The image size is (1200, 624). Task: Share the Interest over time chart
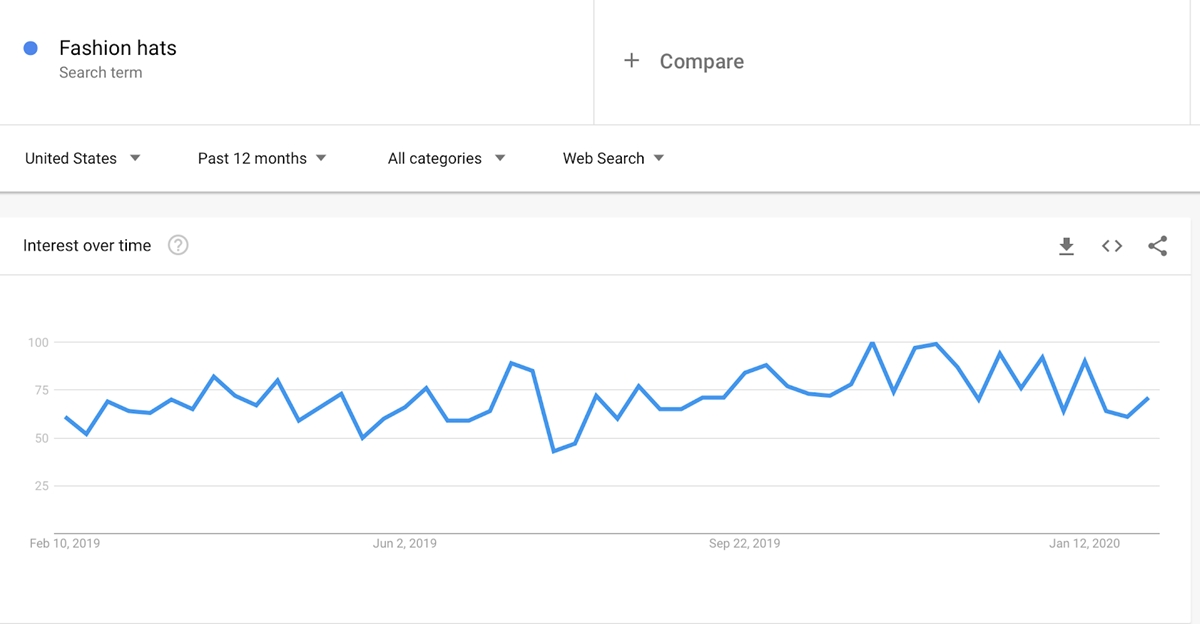pos(1158,246)
